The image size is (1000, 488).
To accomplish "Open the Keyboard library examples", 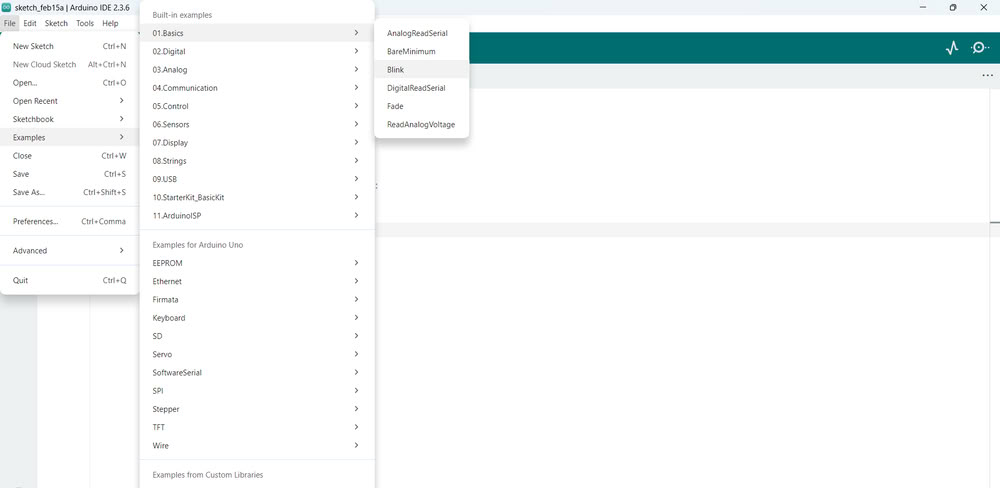I will (x=257, y=317).
